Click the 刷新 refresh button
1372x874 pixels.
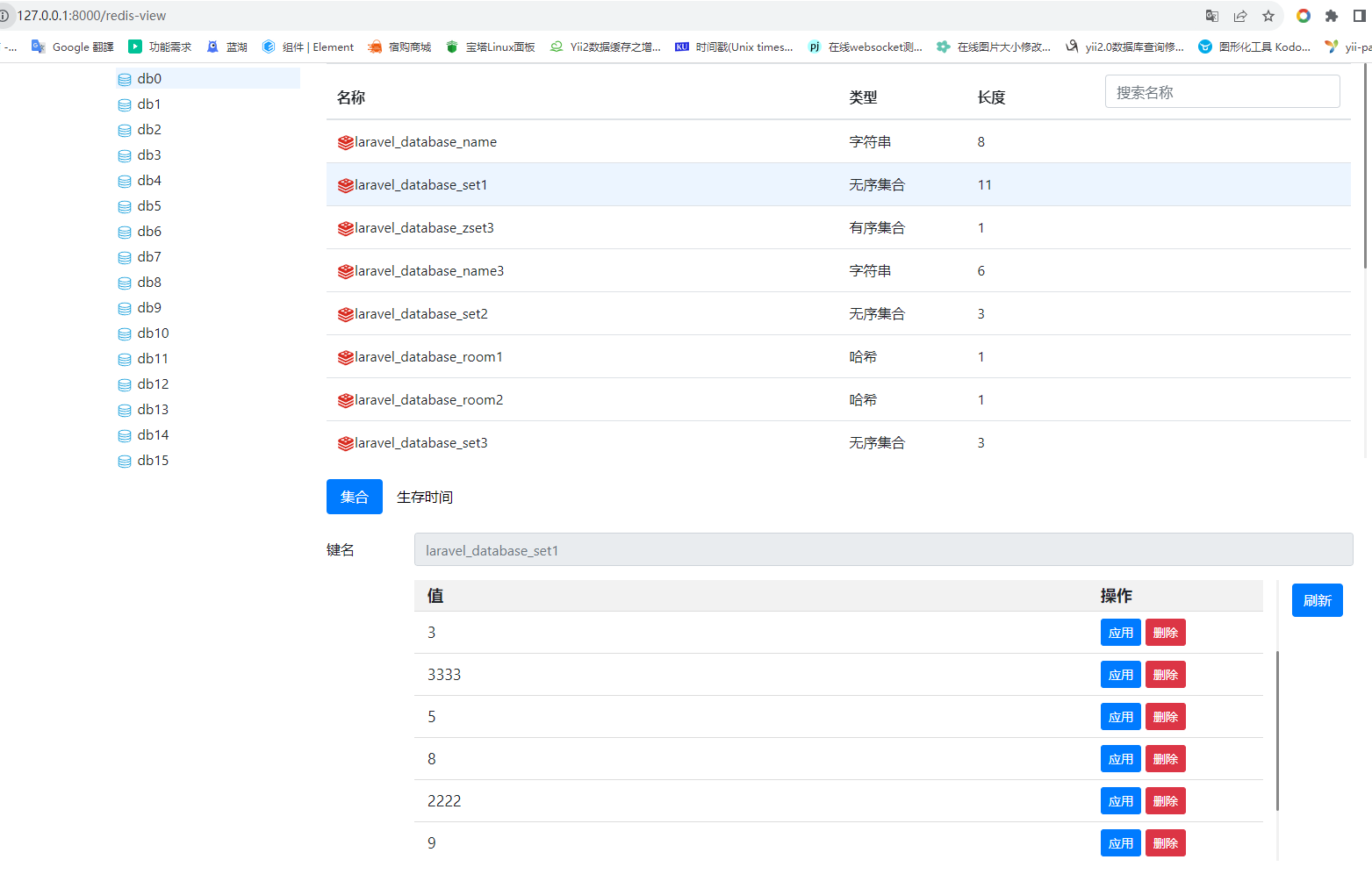(x=1317, y=600)
